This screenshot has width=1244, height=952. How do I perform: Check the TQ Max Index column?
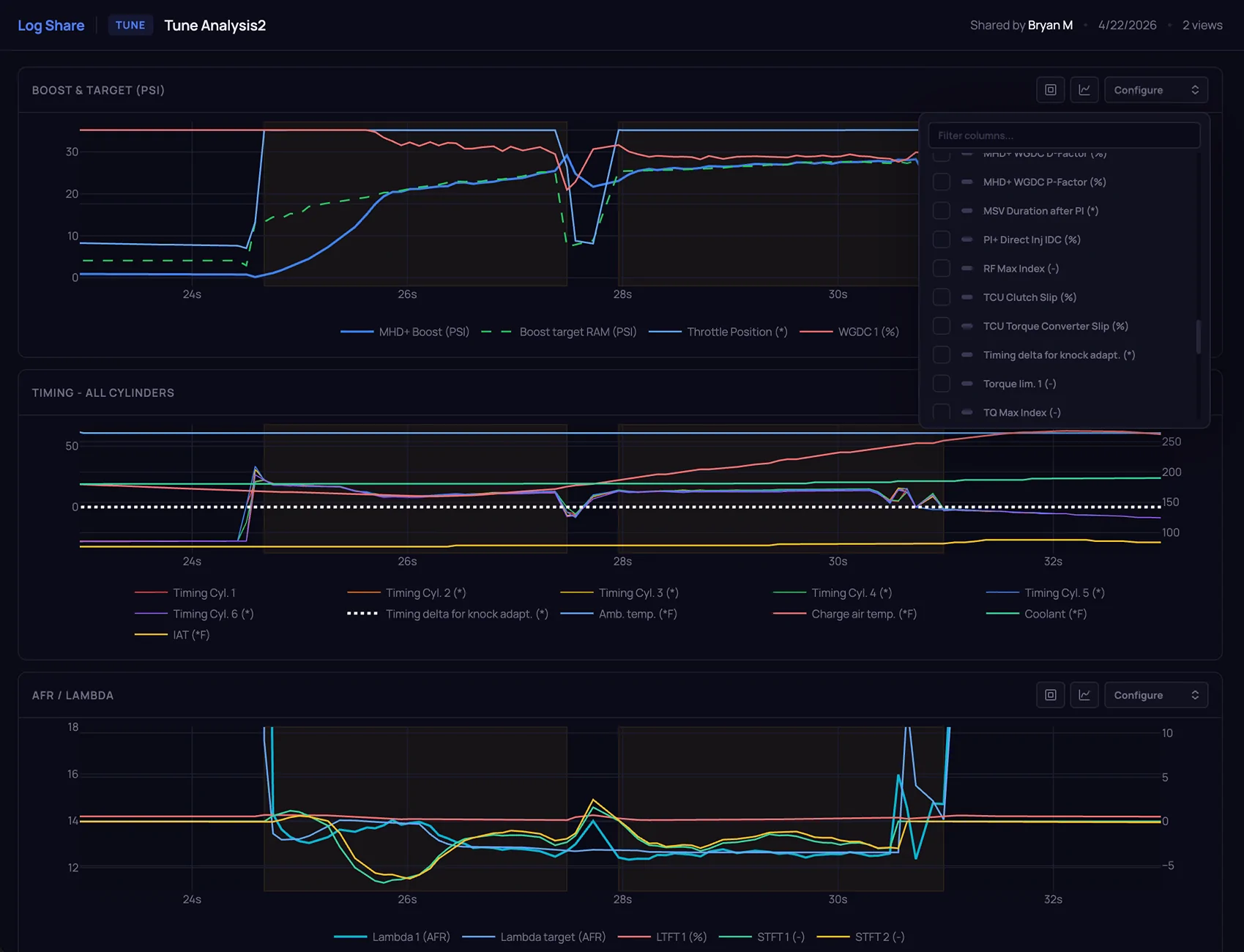(942, 412)
